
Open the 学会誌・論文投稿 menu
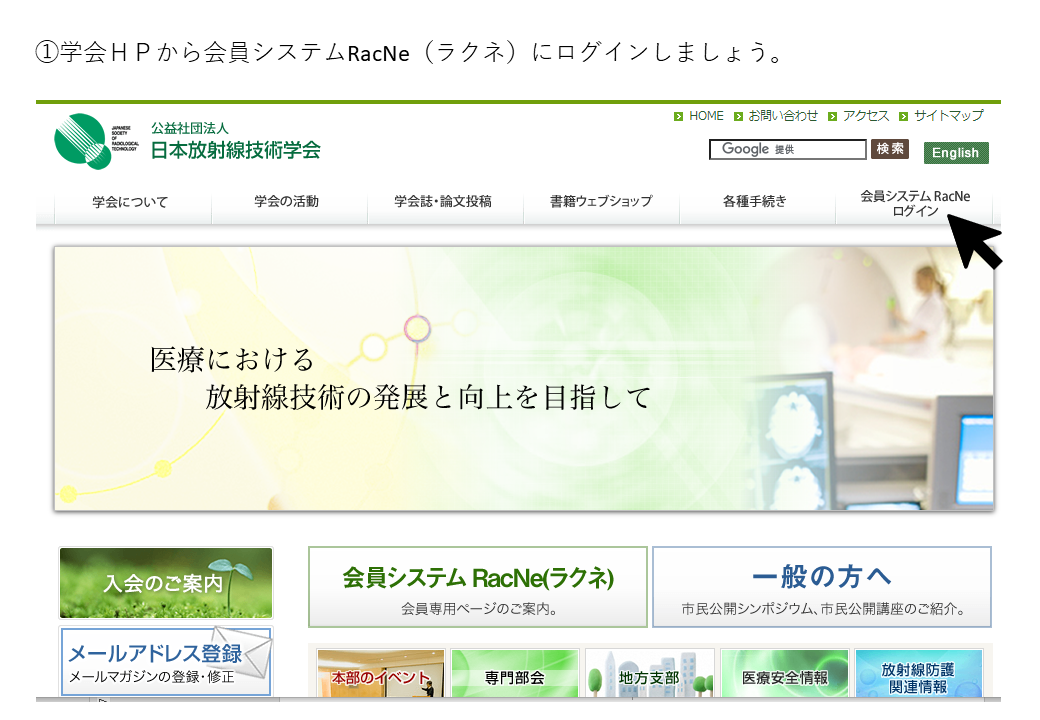(443, 202)
